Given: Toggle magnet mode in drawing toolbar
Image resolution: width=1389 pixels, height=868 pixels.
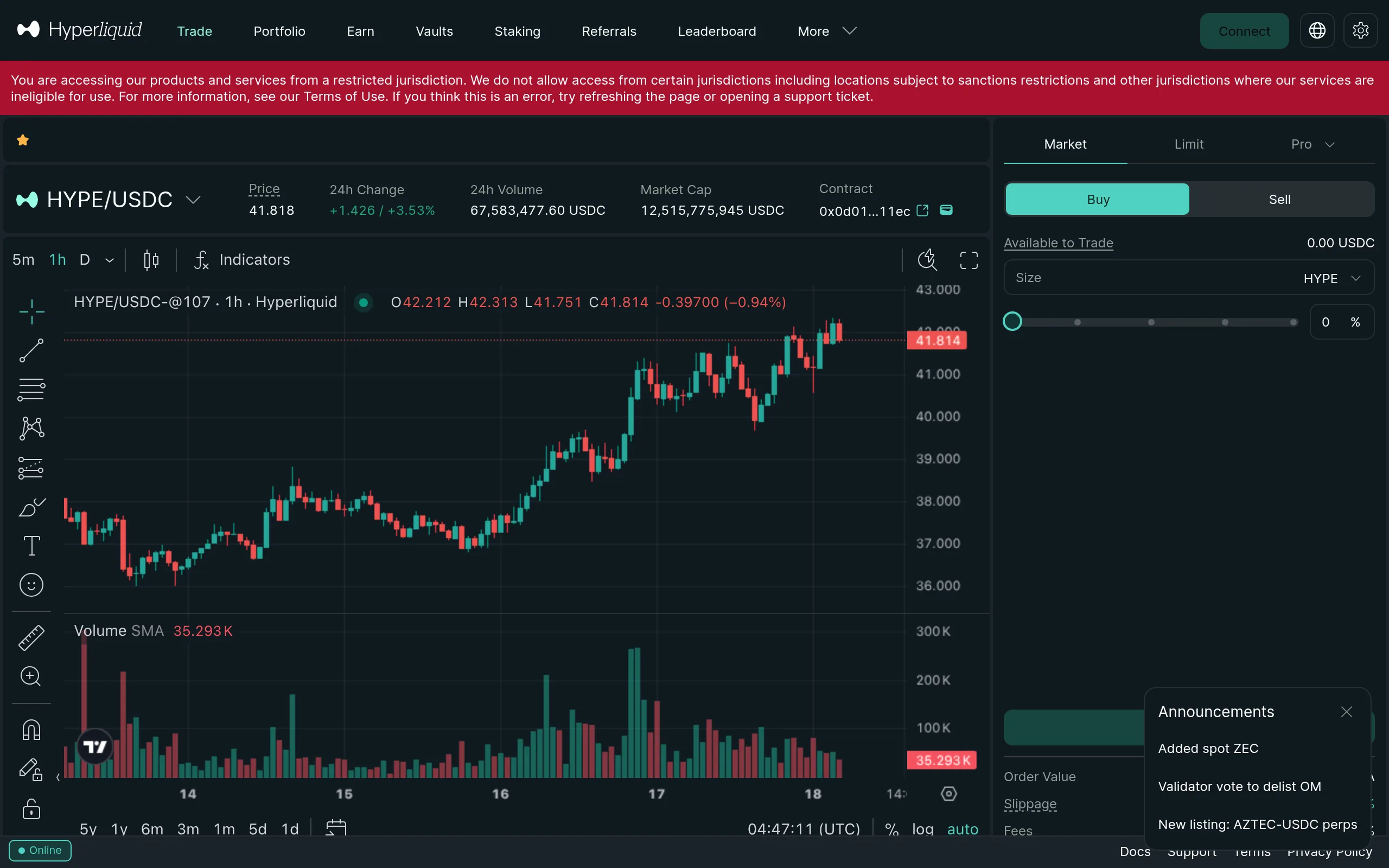Looking at the screenshot, I should coord(31,729).
